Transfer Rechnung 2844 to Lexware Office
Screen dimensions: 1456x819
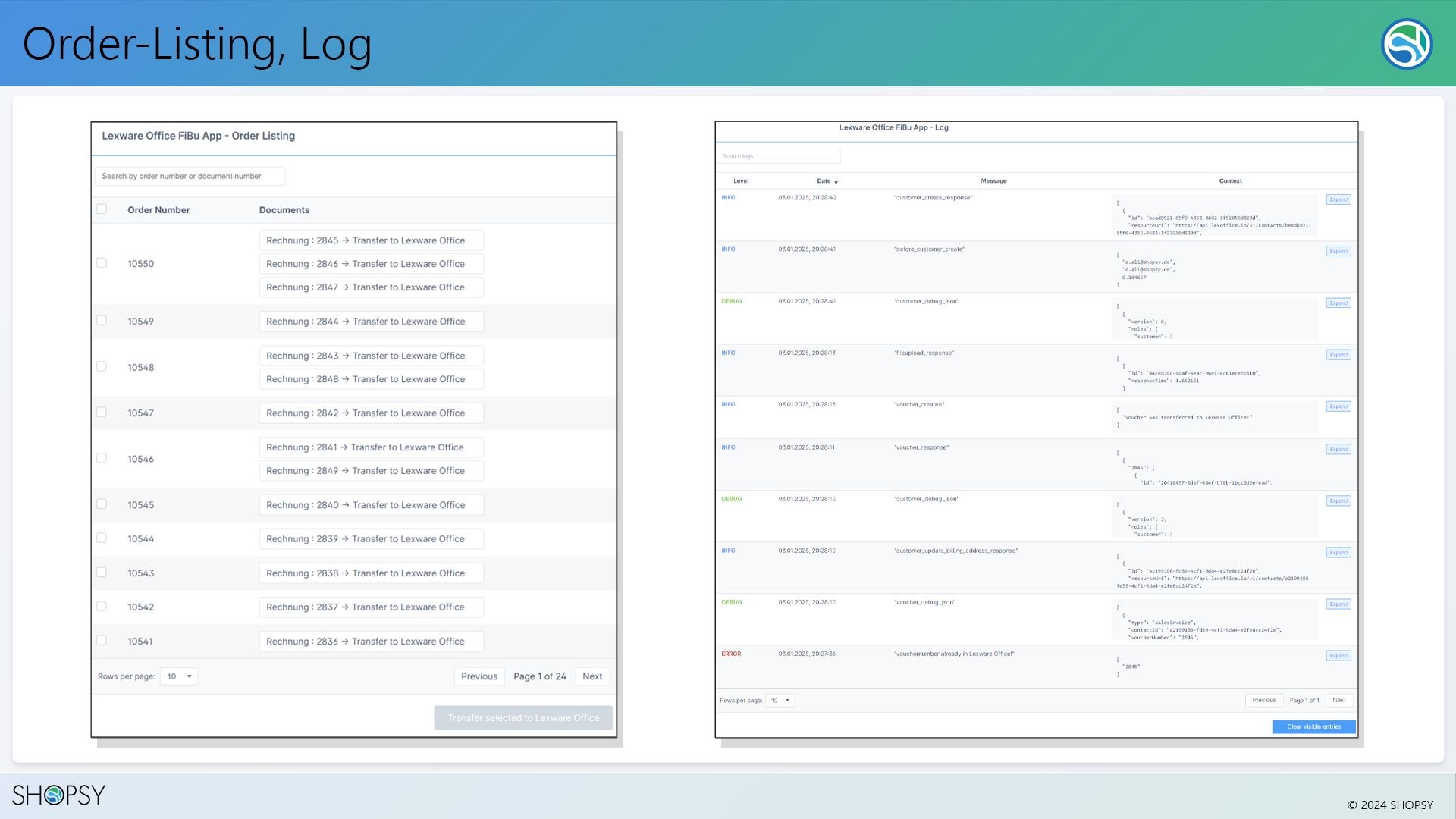pos(372,322)
